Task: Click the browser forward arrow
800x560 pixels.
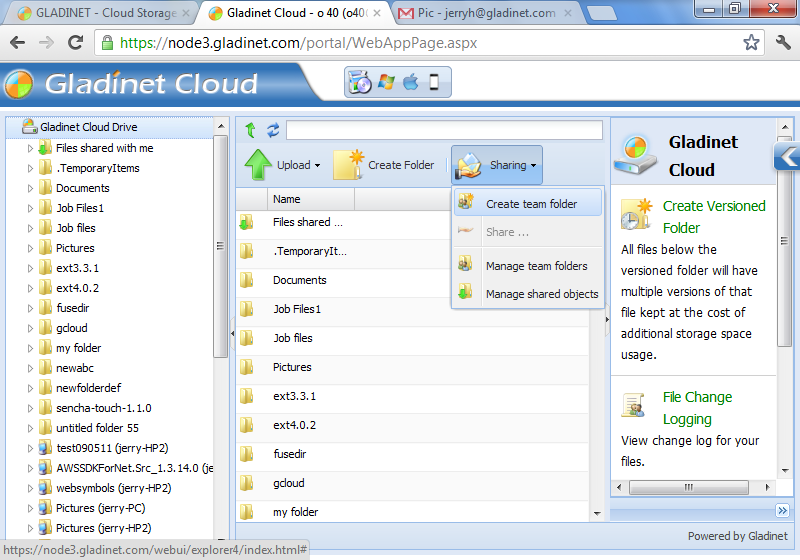Action: (x=46, y=42)
